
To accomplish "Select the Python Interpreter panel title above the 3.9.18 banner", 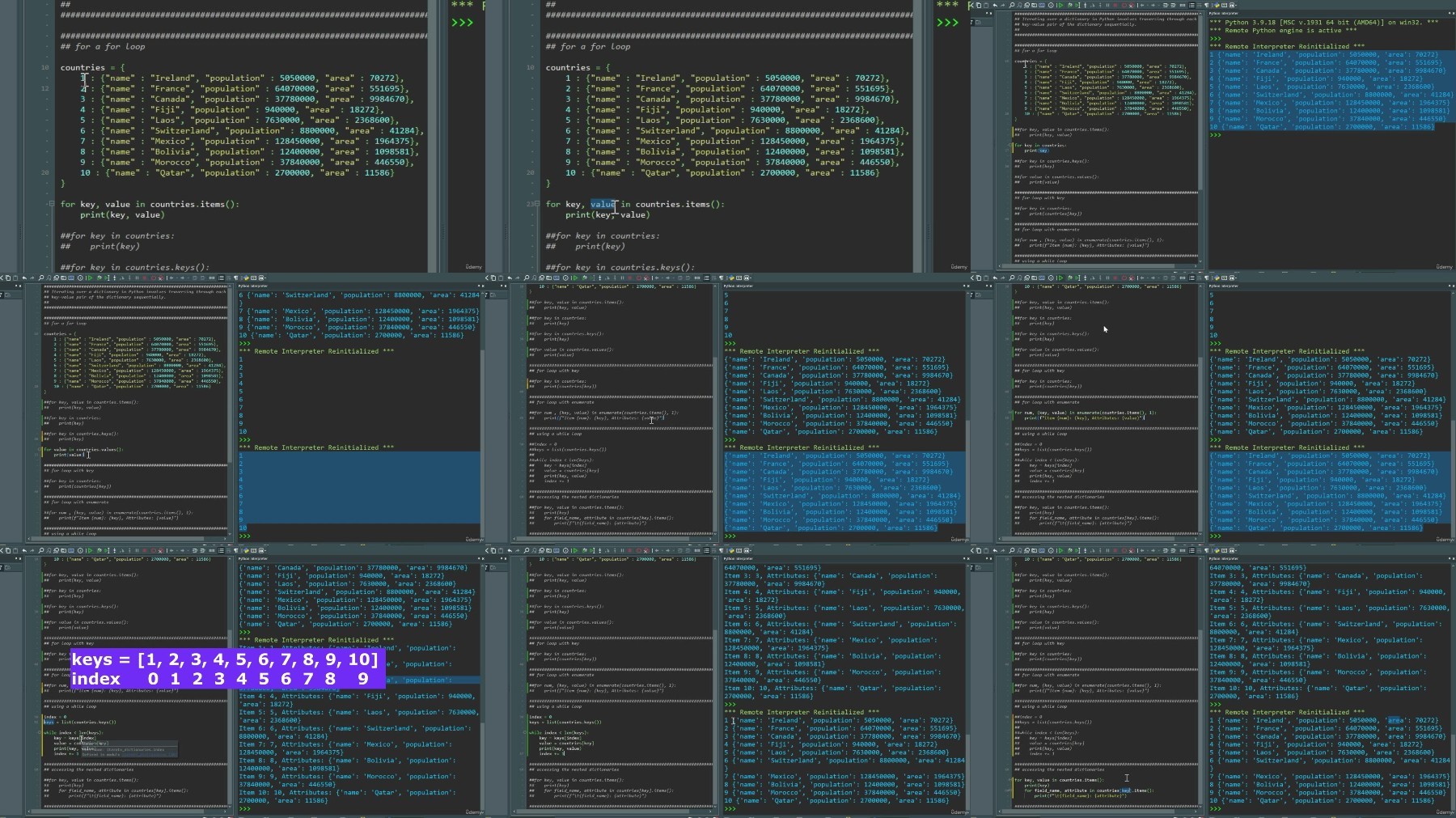I will point(1223,13).
